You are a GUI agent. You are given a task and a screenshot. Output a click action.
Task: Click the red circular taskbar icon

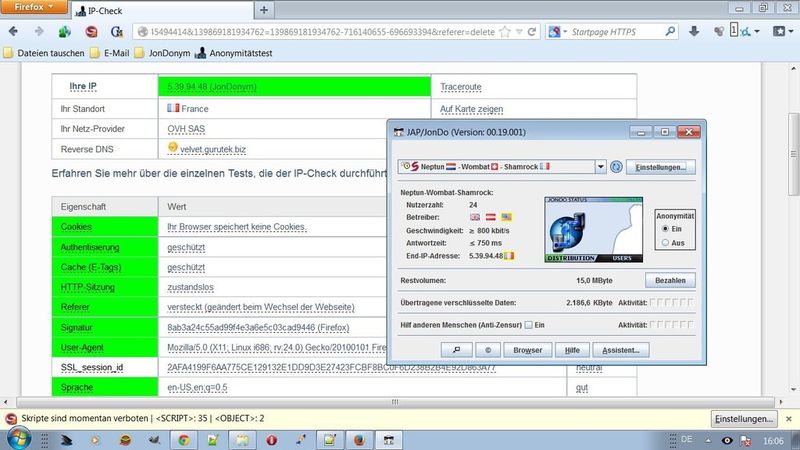pos(271,440)
